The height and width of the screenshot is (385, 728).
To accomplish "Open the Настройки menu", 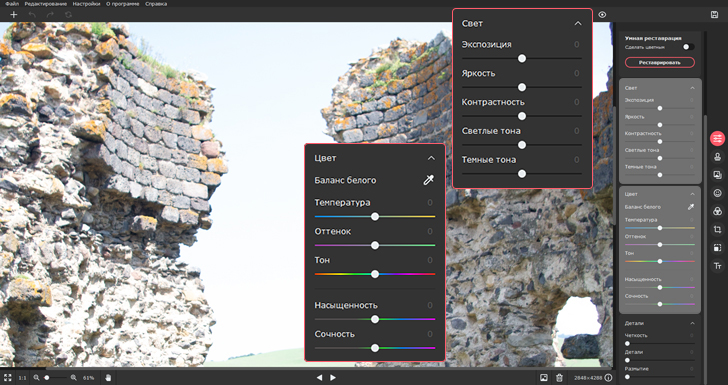I will pos(86,4).
